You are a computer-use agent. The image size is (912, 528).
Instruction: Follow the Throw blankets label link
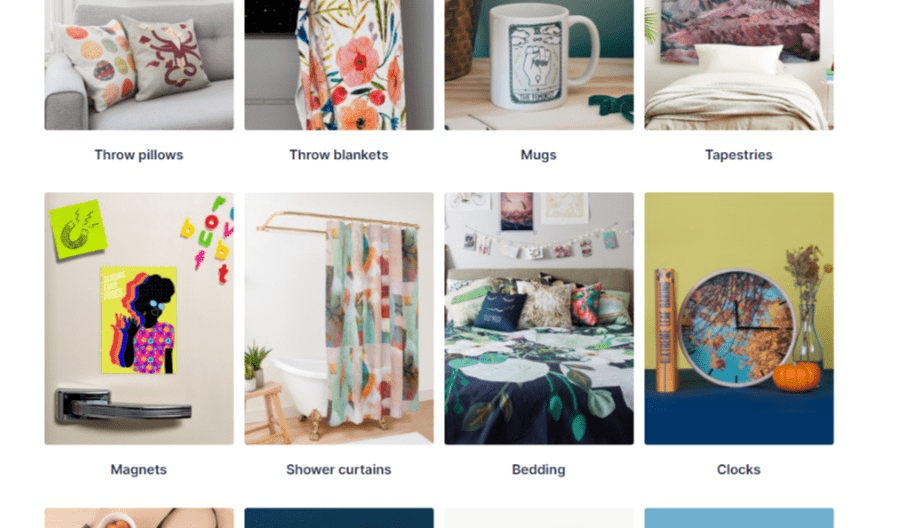(x=339, y=155)
